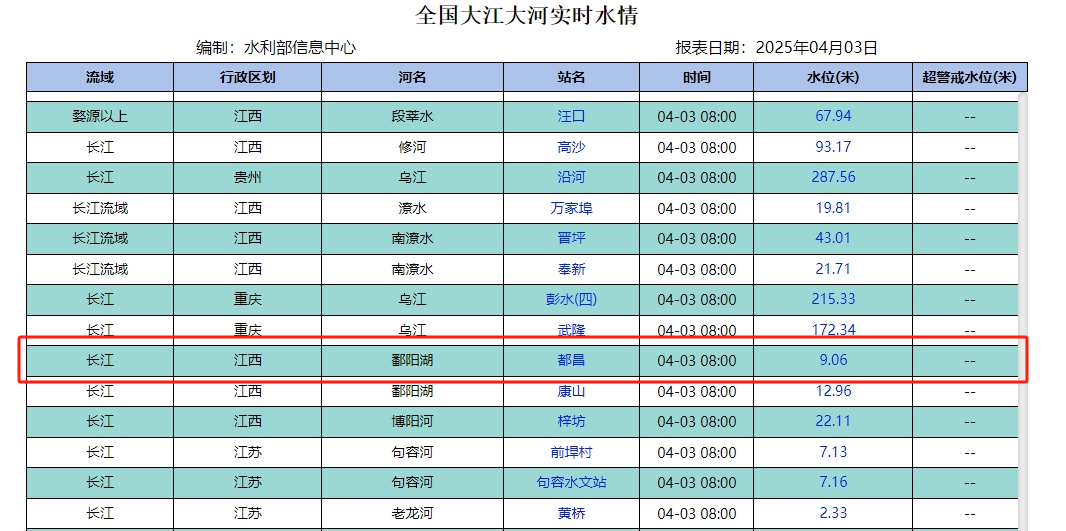Click the 水位(米) column header
This screenshot has width=1066, height=531.
click(833, 77)
